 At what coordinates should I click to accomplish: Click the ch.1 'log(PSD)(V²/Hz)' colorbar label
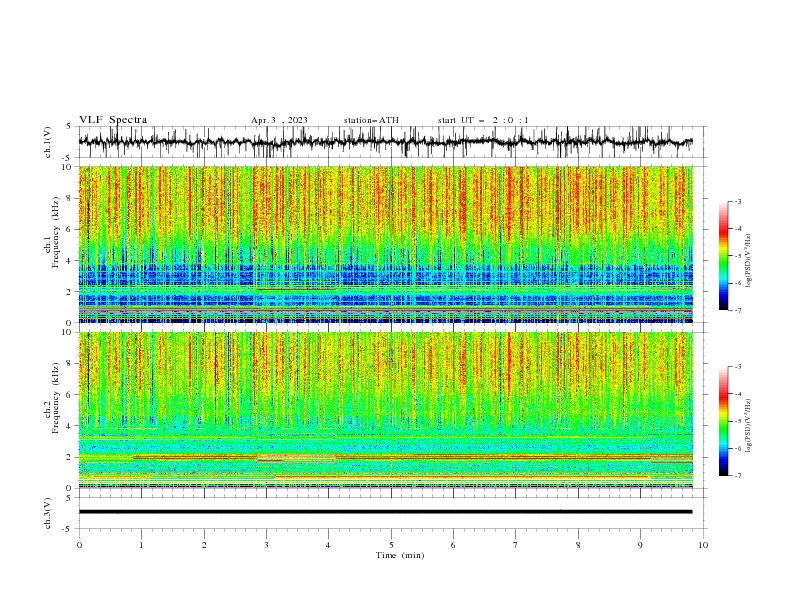tap(748, 261)
